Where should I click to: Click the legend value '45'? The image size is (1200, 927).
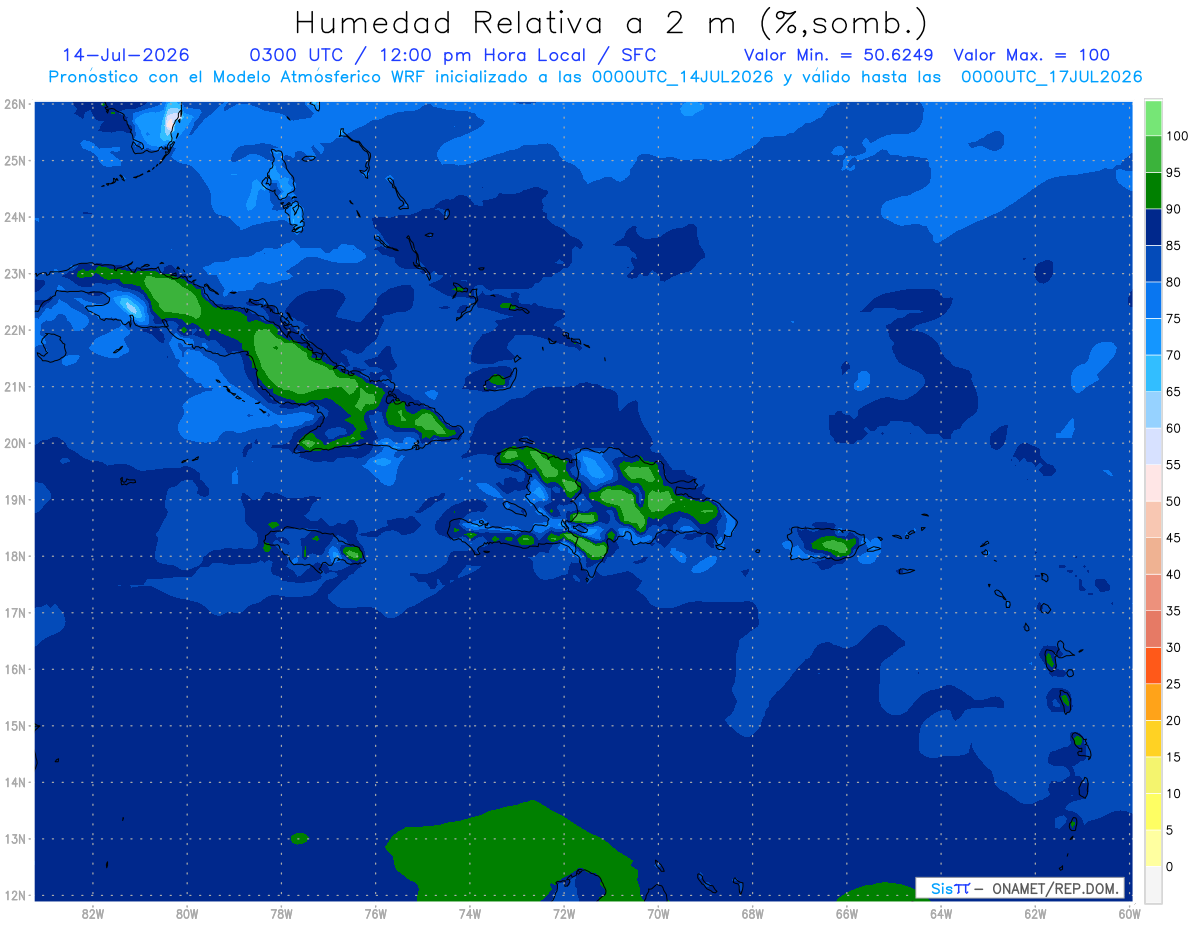(1173, 538)
